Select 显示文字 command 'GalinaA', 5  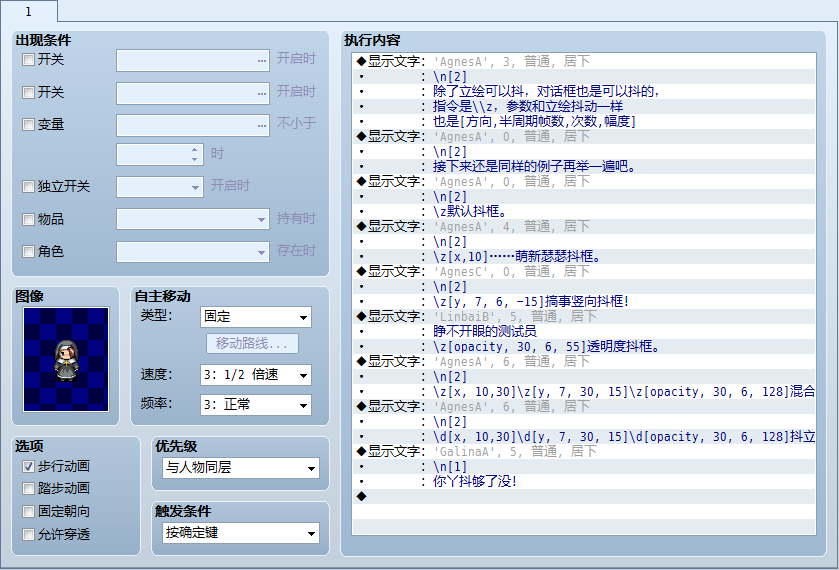tap(584, 451)
